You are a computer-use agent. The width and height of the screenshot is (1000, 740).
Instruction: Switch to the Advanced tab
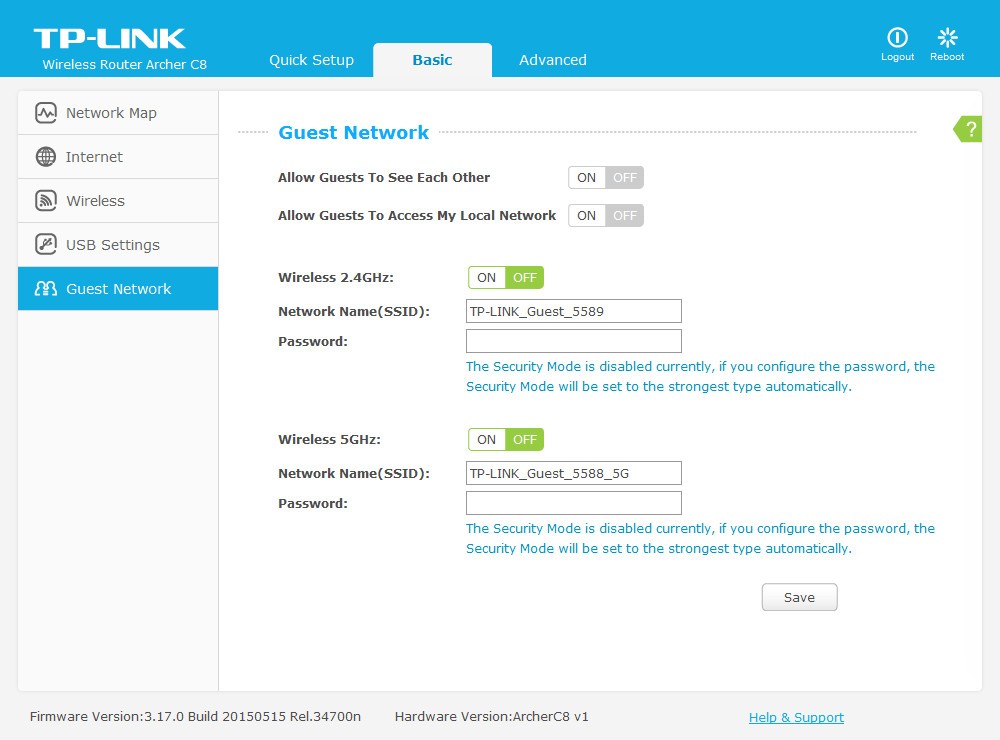[553, 60]
